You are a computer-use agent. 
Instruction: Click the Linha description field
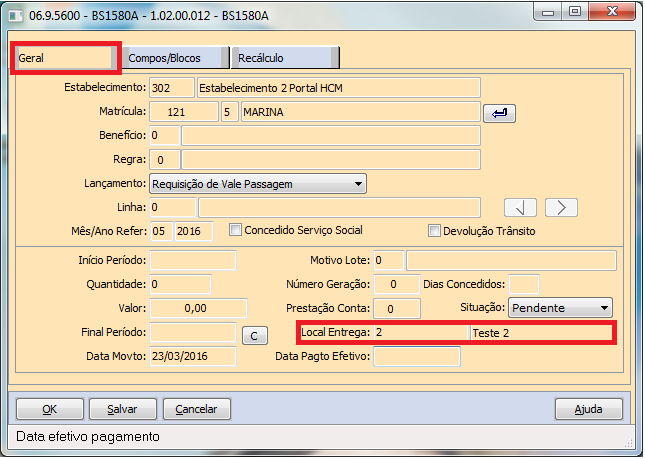(x=339, y=207)
